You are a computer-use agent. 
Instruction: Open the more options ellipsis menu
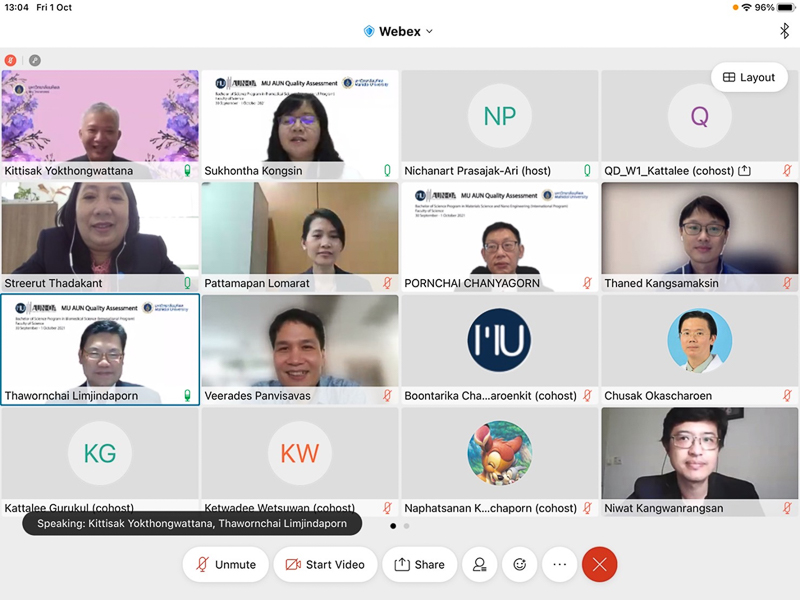[x=560, y=564]
